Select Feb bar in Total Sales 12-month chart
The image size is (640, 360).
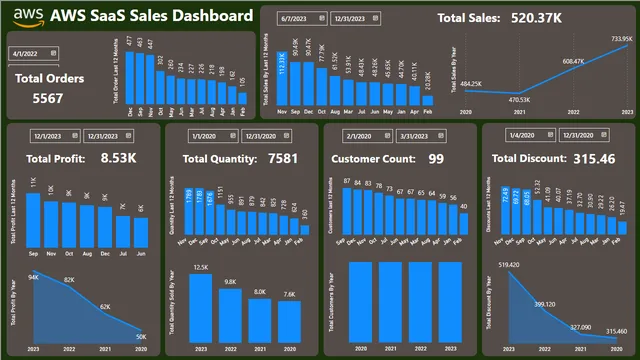pos(428,101)
